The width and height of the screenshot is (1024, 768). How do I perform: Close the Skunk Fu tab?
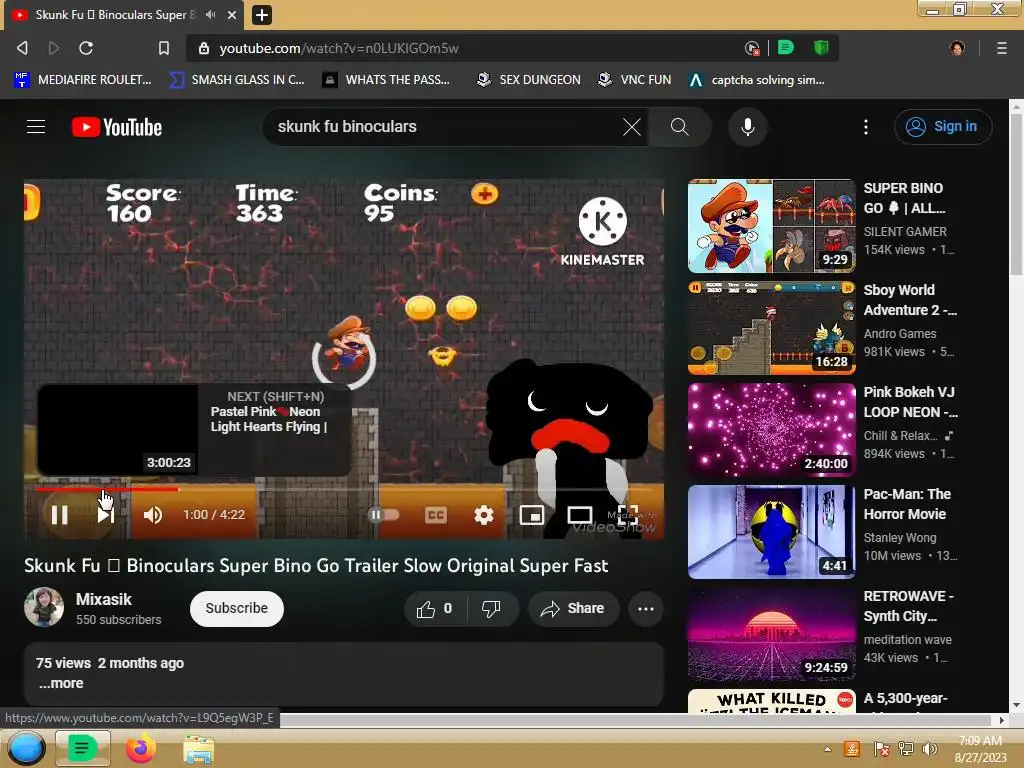232,14
